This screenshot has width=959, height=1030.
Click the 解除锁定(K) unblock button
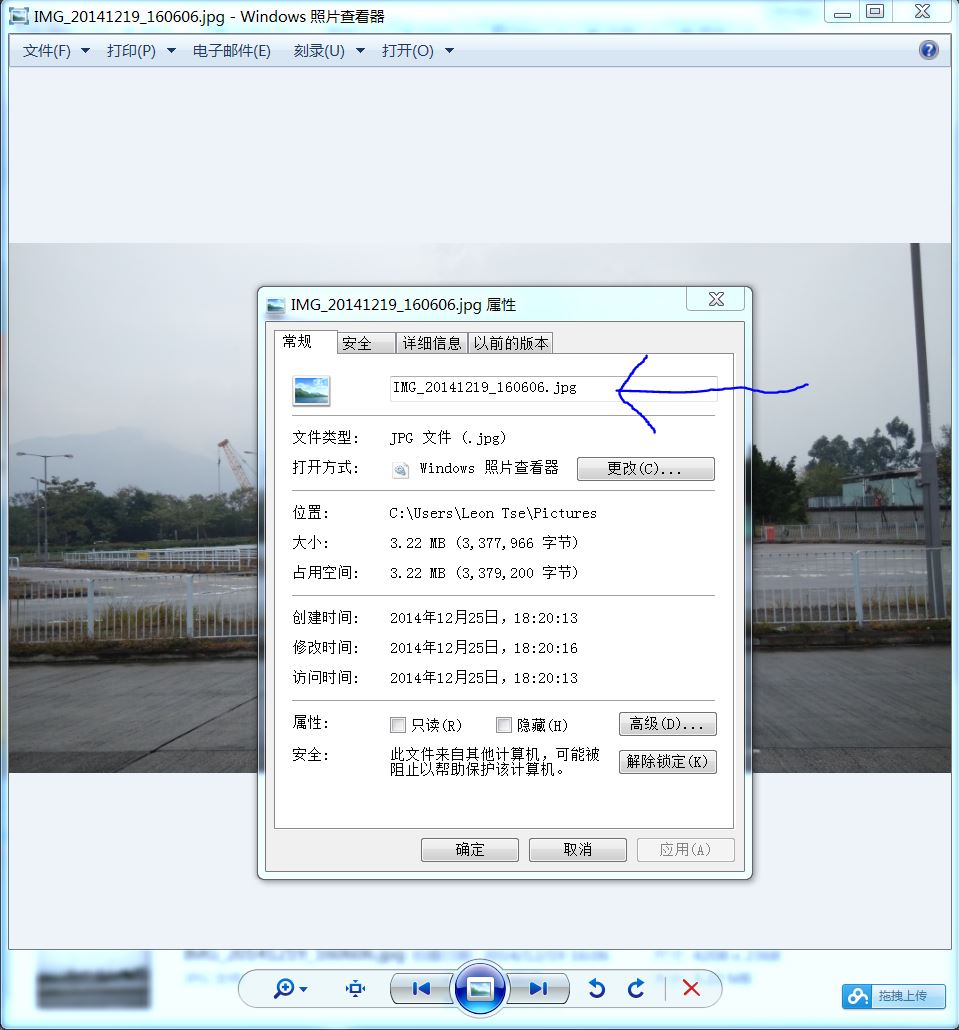tap(667, 762)
